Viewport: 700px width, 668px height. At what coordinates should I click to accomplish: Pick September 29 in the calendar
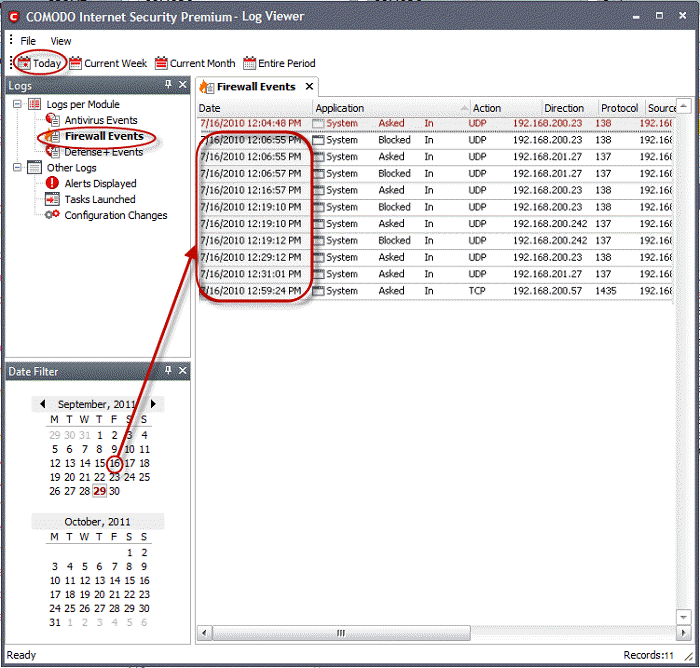point(100,491)
